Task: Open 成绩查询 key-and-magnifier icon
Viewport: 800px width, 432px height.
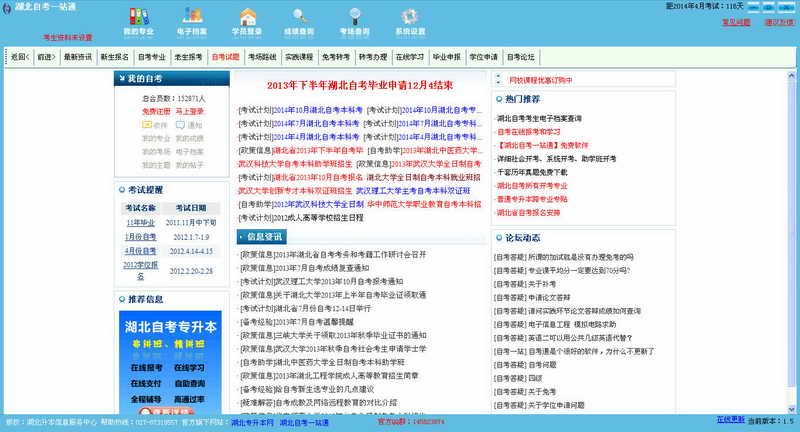Action: [x=299, y=16]
